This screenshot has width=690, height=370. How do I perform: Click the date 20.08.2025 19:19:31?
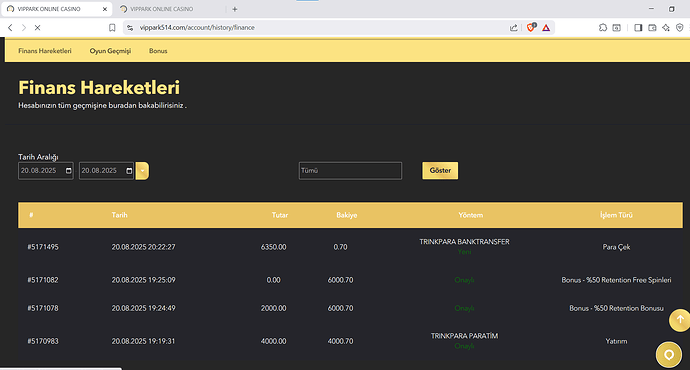(143, 341)
